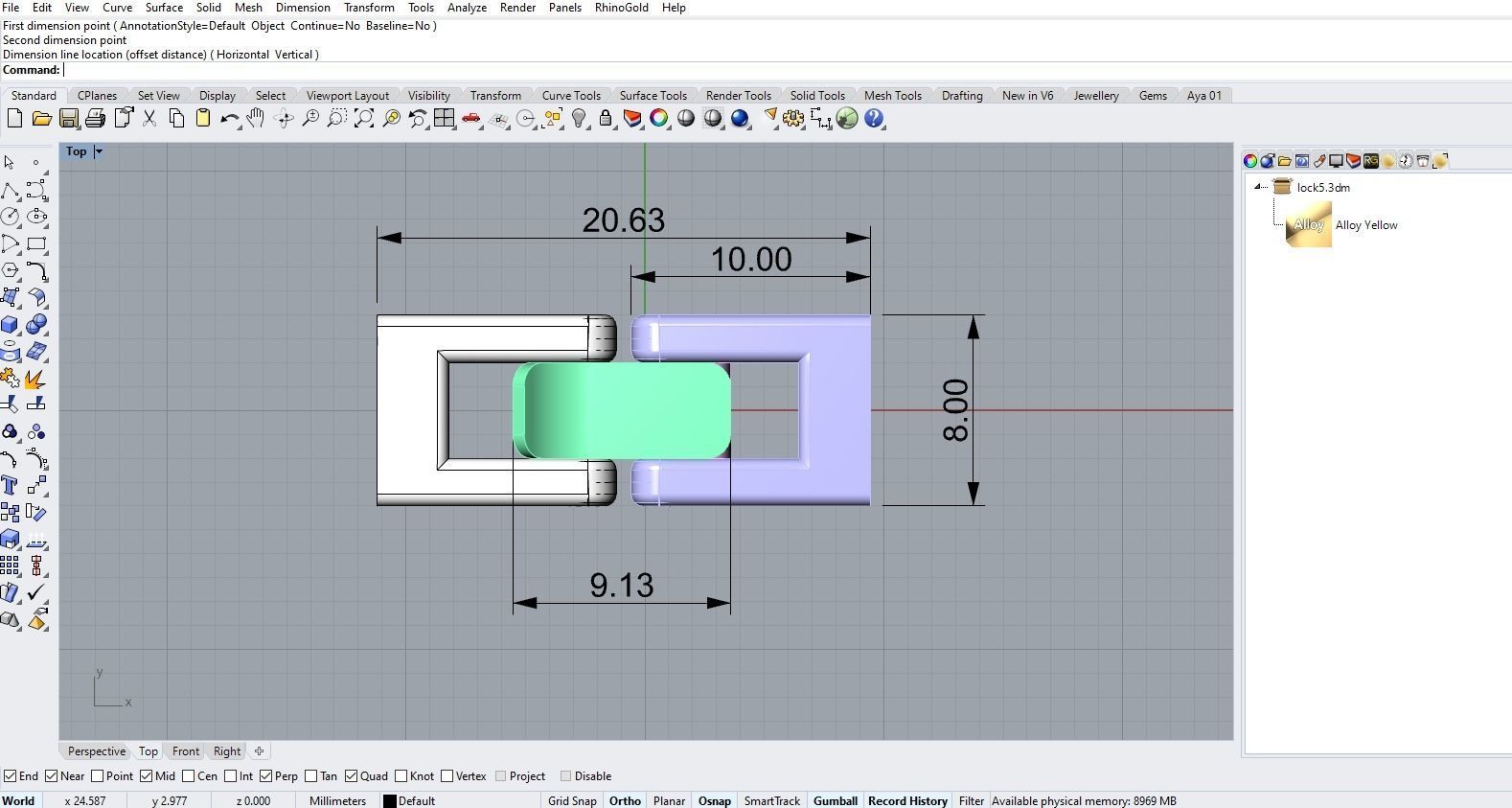Click the black Default layer color swatch

point(390,801)
